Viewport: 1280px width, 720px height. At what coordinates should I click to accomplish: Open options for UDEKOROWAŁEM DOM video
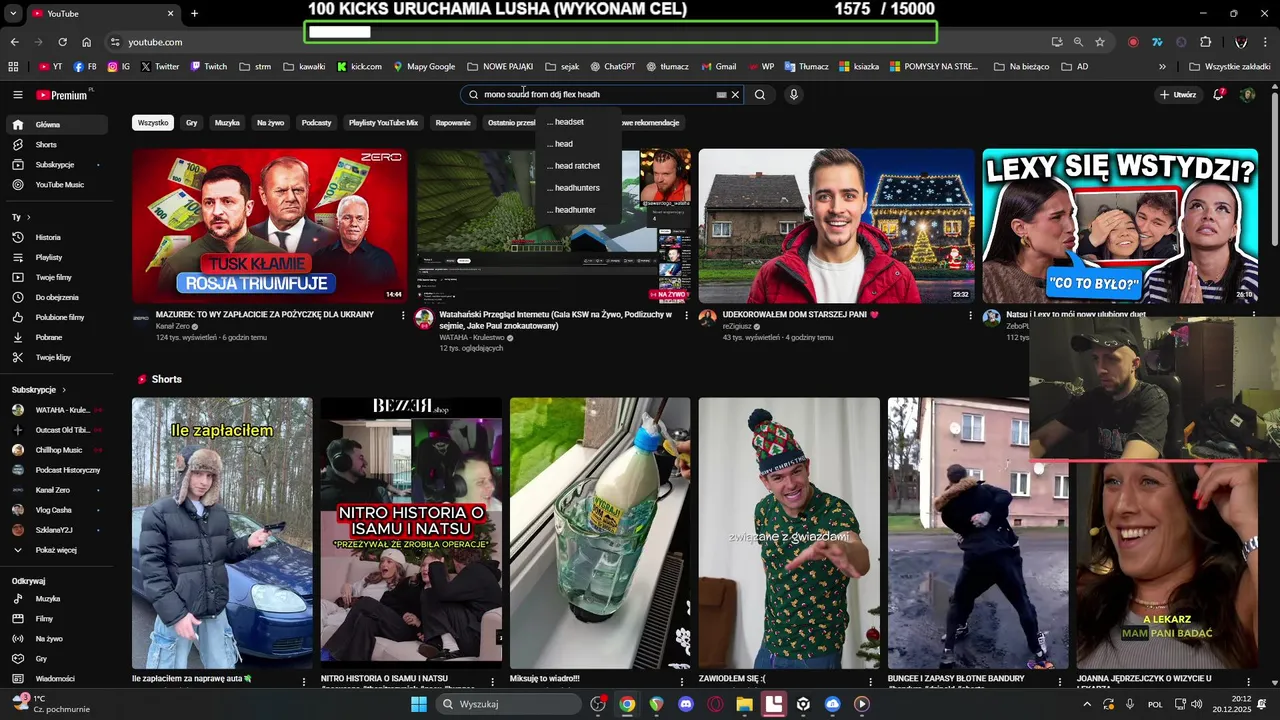tap(970, 315)
